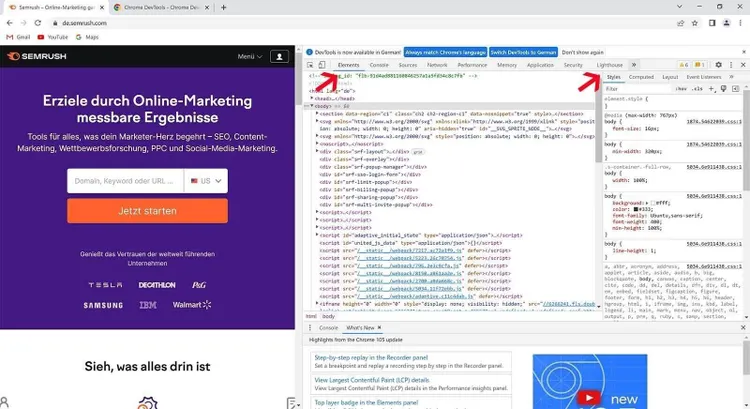Switch to the Network panel tab
Image resolution: width=750 pixels, height=409 pixels.
437,65
